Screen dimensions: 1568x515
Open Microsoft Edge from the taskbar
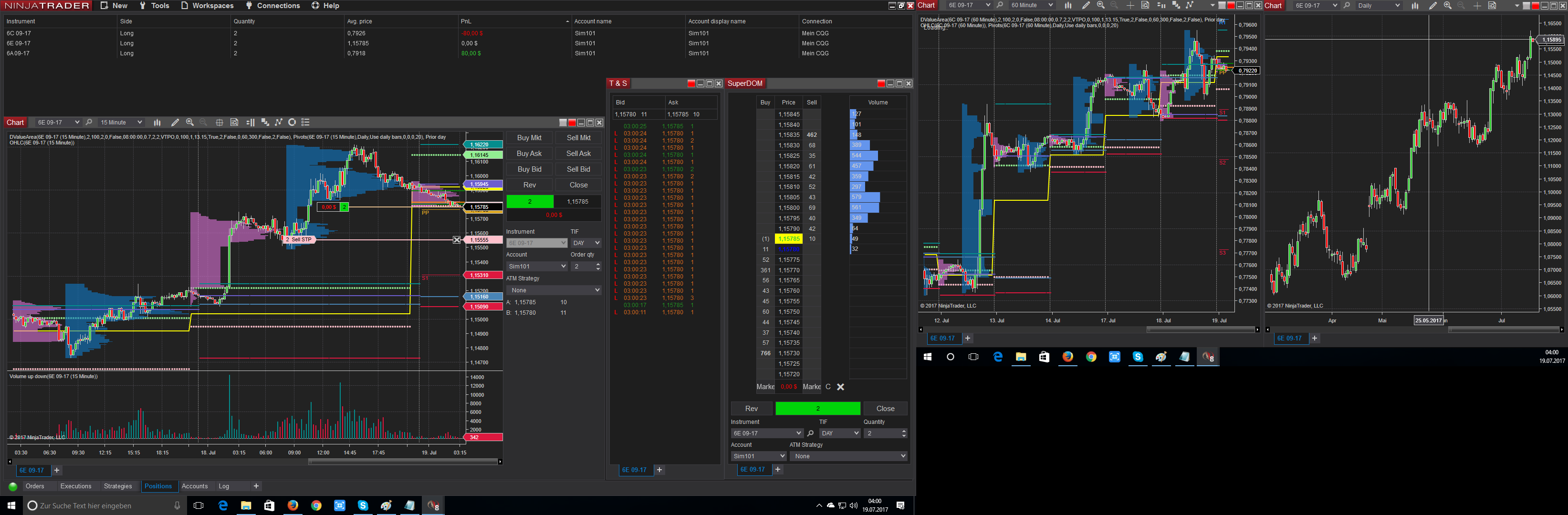click(x=223, y=505)
